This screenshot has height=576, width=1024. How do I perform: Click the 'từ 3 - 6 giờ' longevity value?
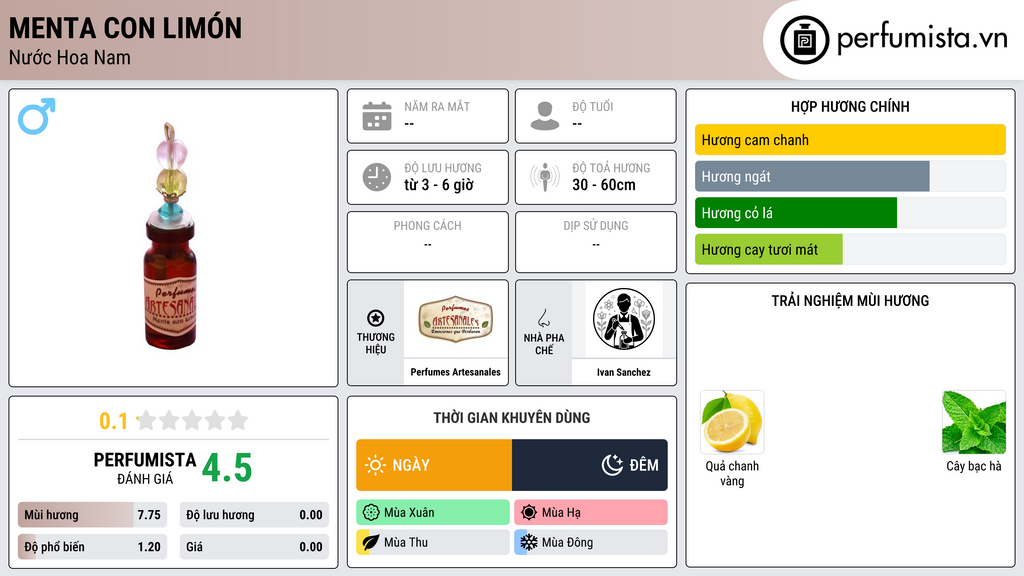pos(439,185)
